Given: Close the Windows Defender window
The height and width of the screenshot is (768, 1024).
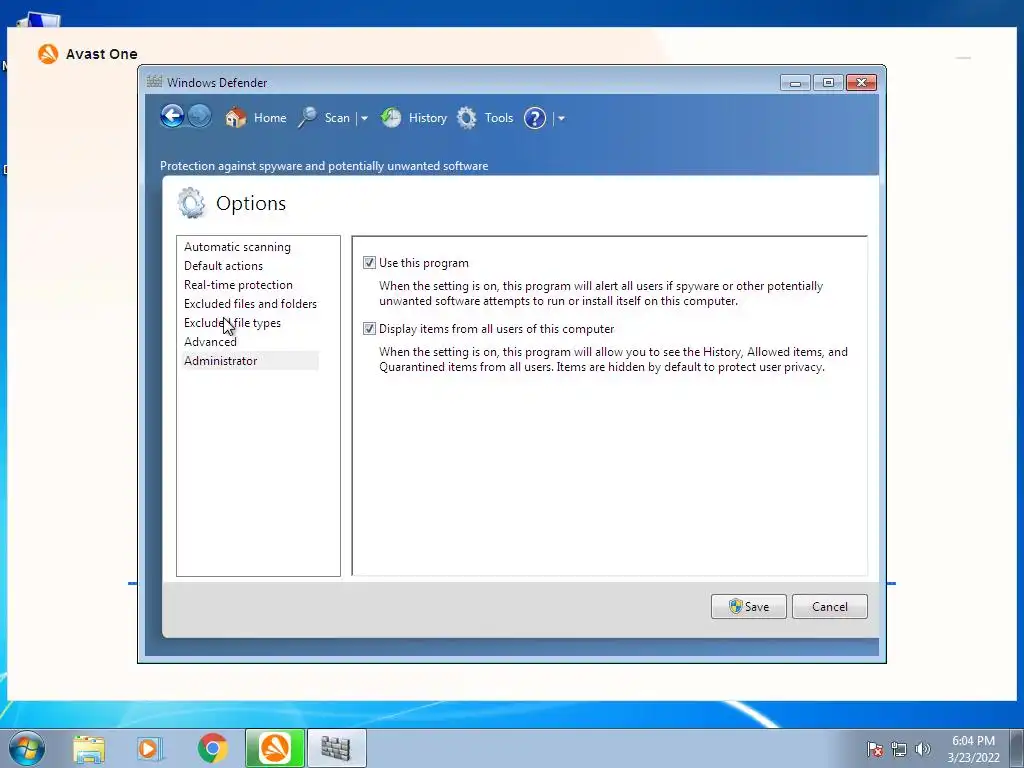Looking at the screenshot, I should [861, 83].
